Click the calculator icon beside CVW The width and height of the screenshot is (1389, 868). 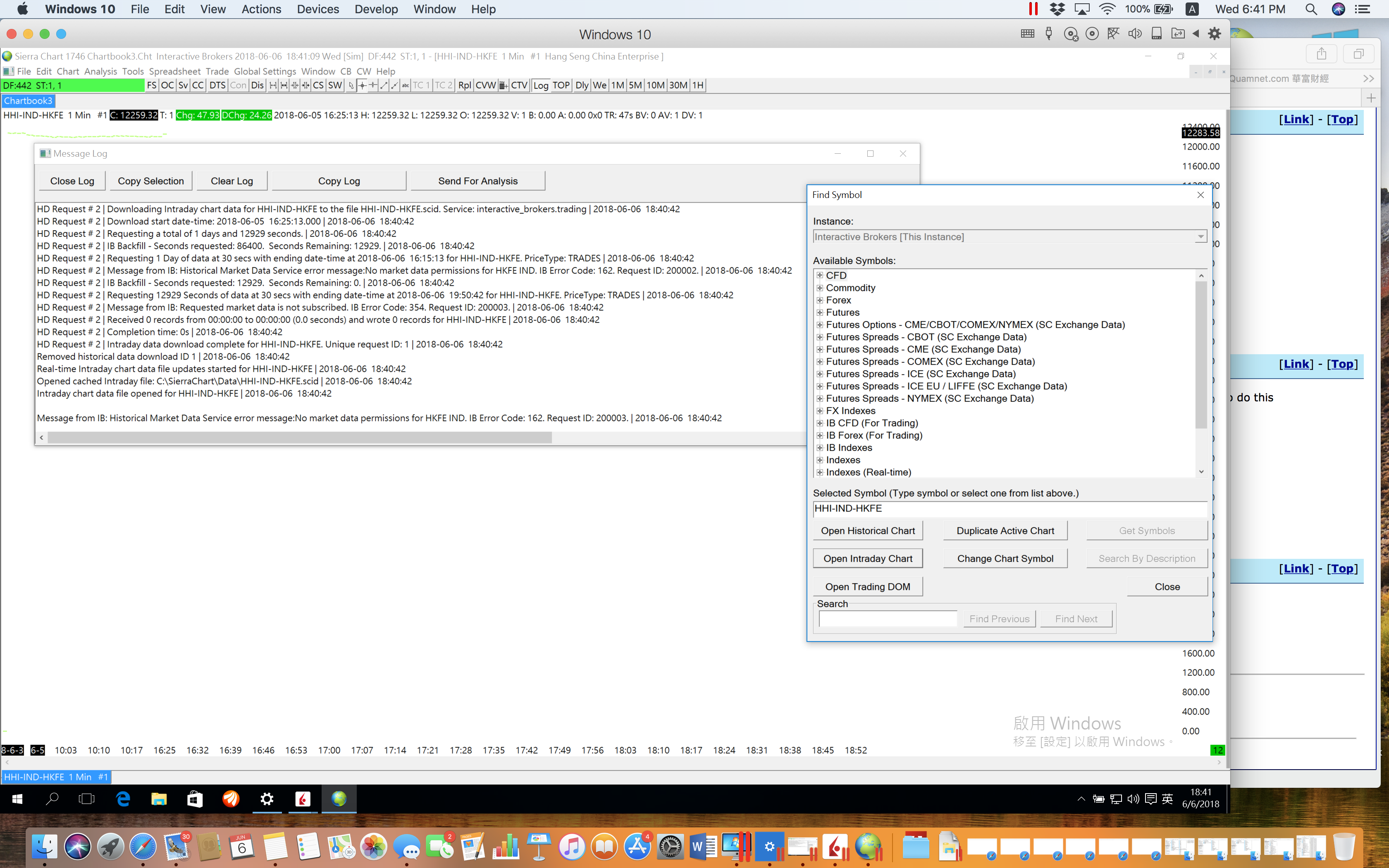[x=504, y=86]
